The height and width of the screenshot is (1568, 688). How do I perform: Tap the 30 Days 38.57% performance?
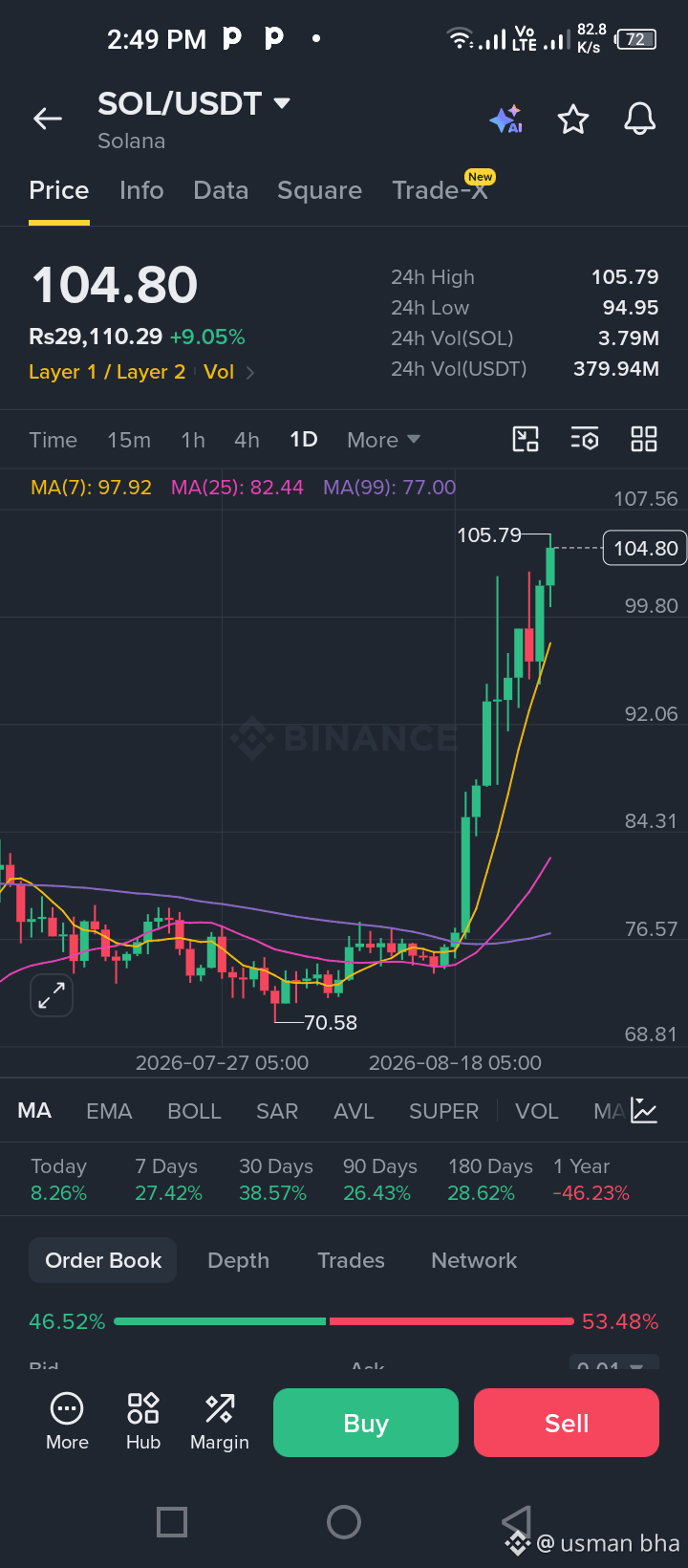click(275, 1180)
